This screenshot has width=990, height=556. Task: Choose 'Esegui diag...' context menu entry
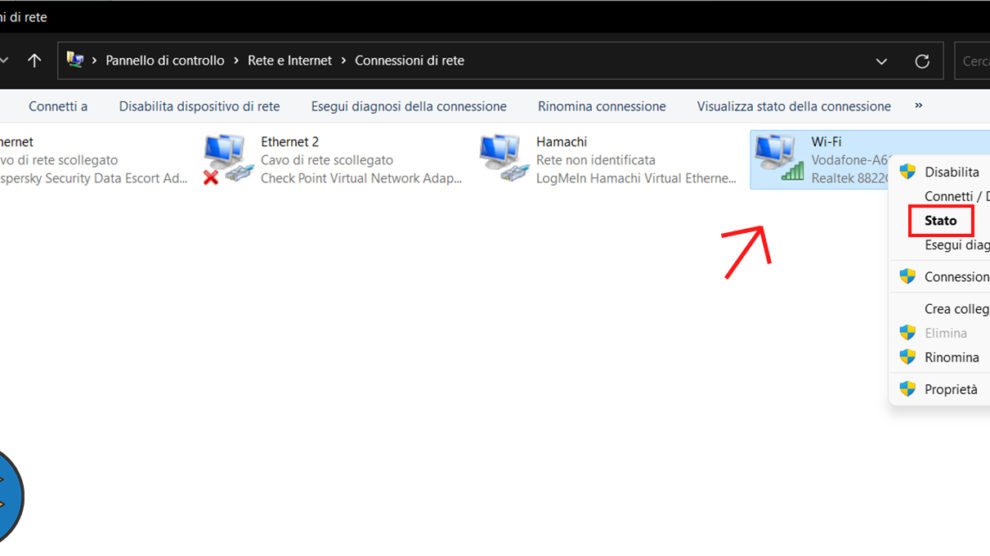coord(957,245)
